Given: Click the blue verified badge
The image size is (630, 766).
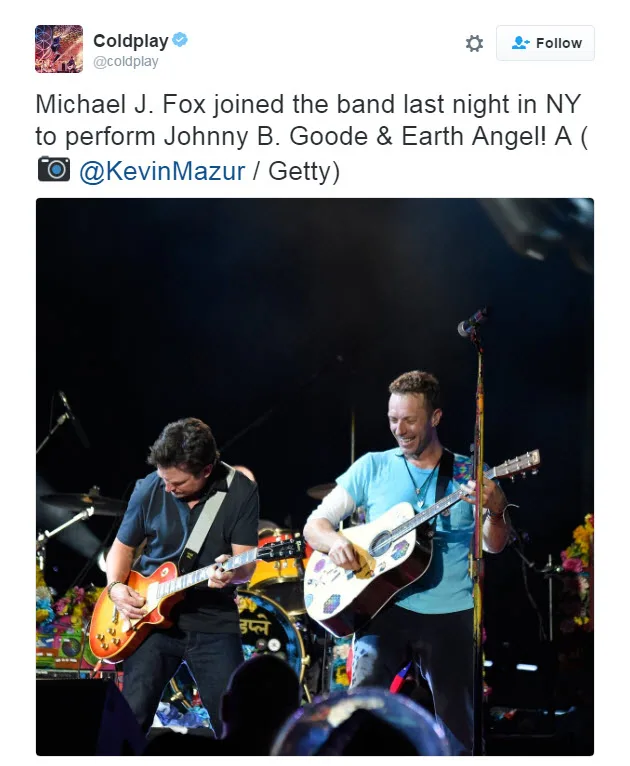Looking at the screenshot, I should click(180, 40).
